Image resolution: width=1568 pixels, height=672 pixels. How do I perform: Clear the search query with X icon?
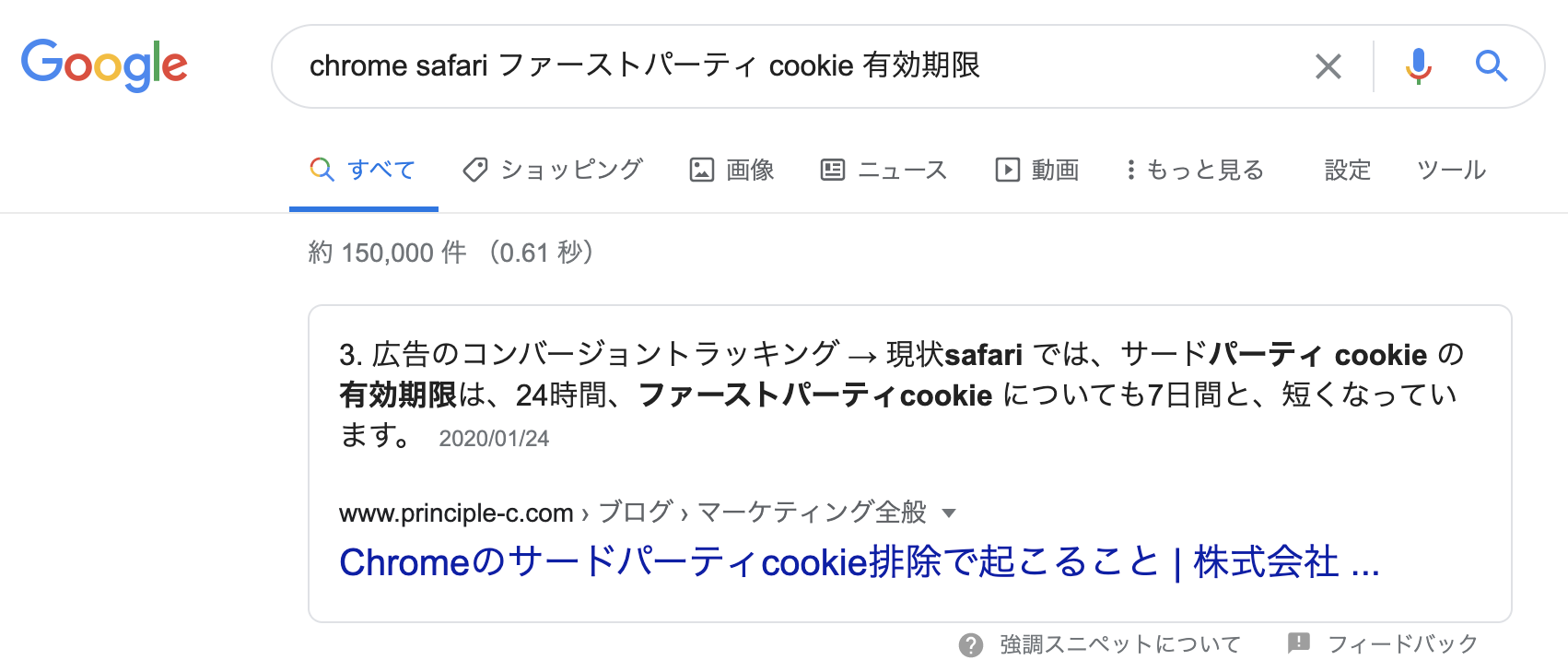1328,66
